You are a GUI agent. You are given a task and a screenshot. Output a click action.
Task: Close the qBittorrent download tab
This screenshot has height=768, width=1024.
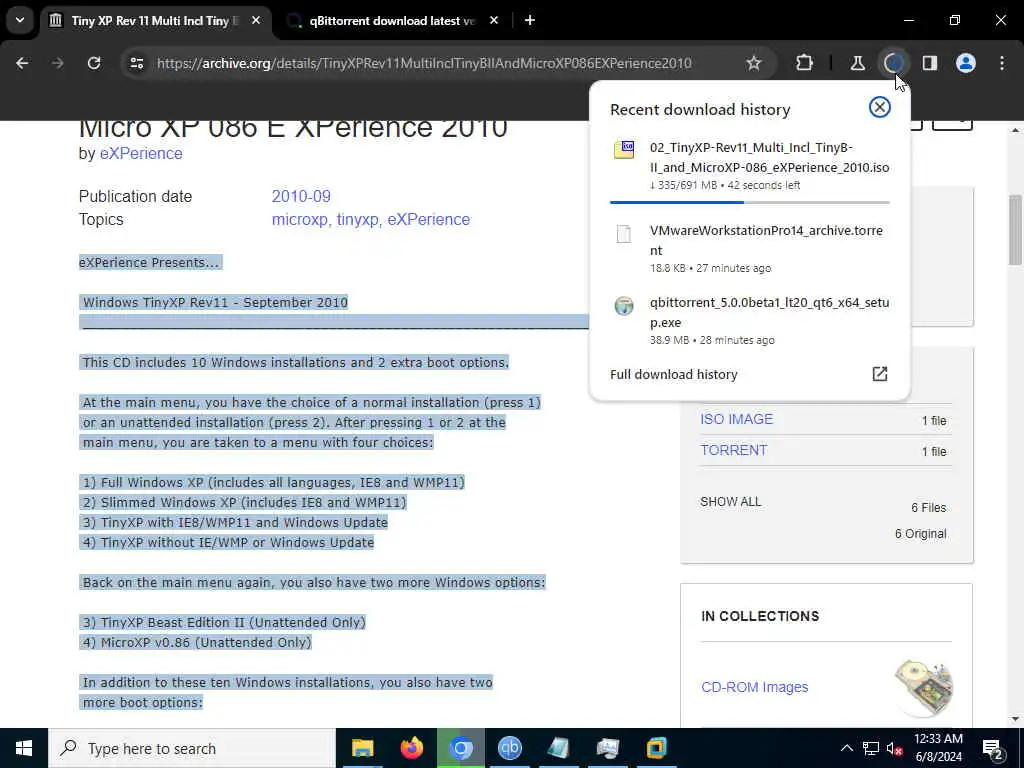494,21
